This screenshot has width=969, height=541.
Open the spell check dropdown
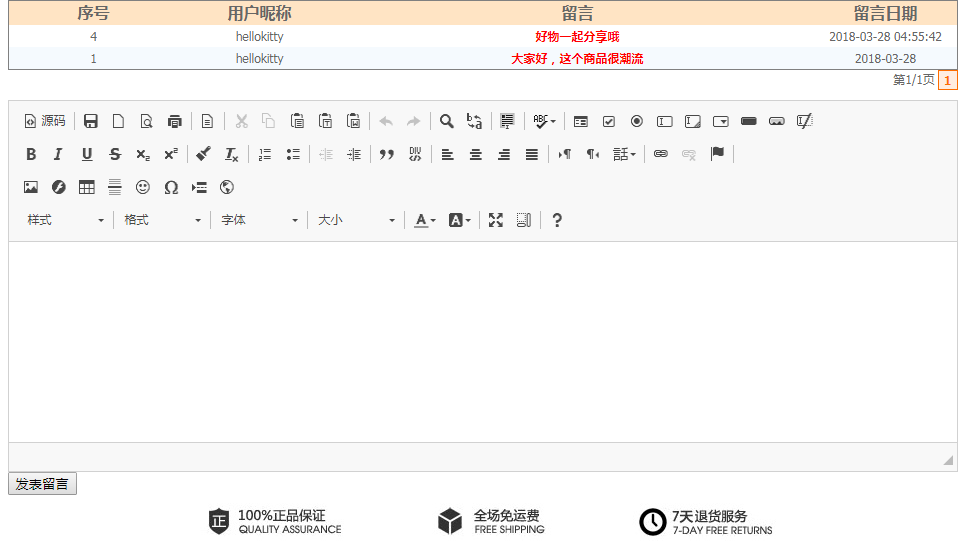[544, 121]
